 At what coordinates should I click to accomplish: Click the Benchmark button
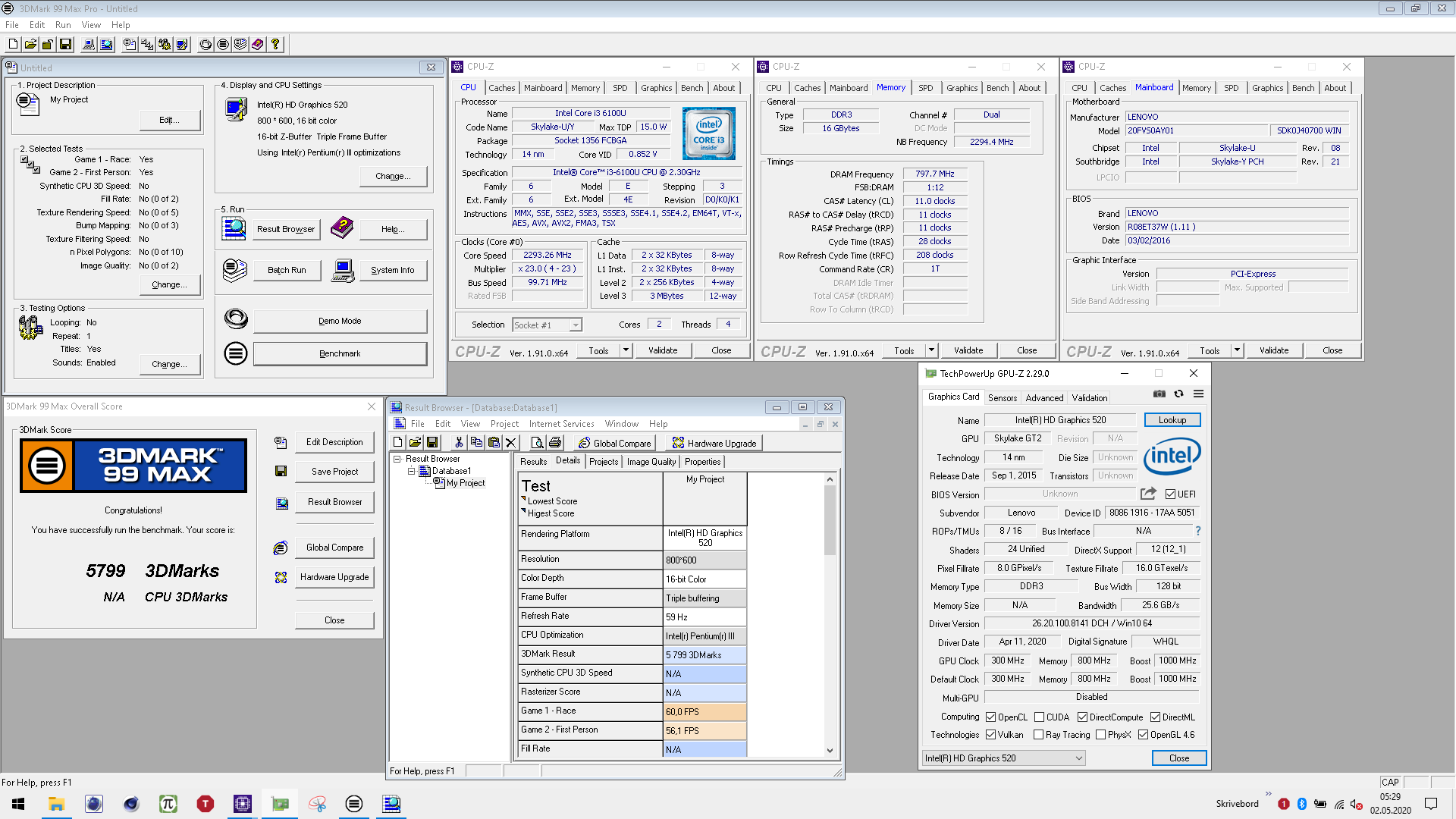tap(340, 354)
